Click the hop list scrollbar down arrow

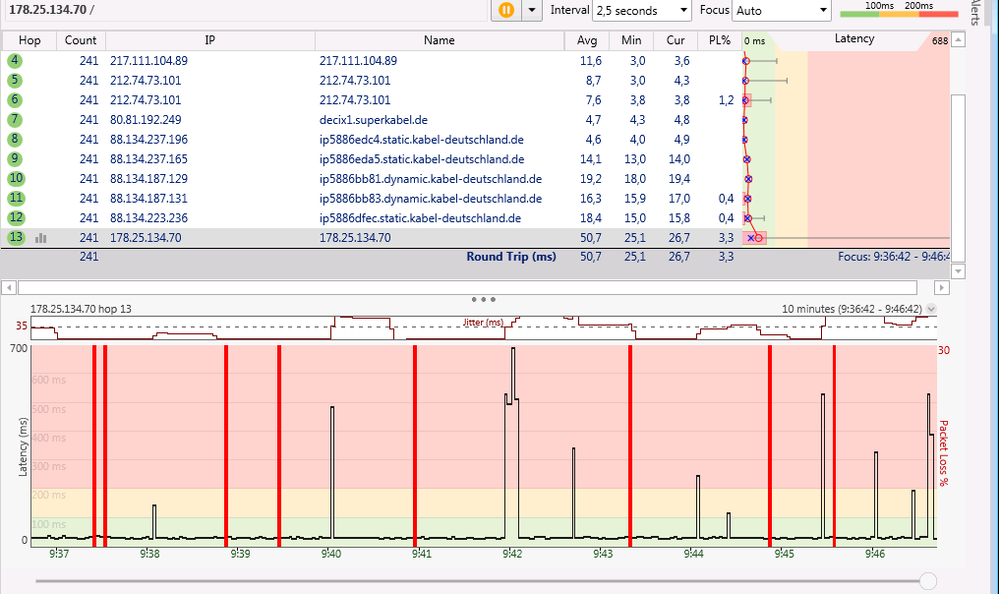tap(958, 271)
